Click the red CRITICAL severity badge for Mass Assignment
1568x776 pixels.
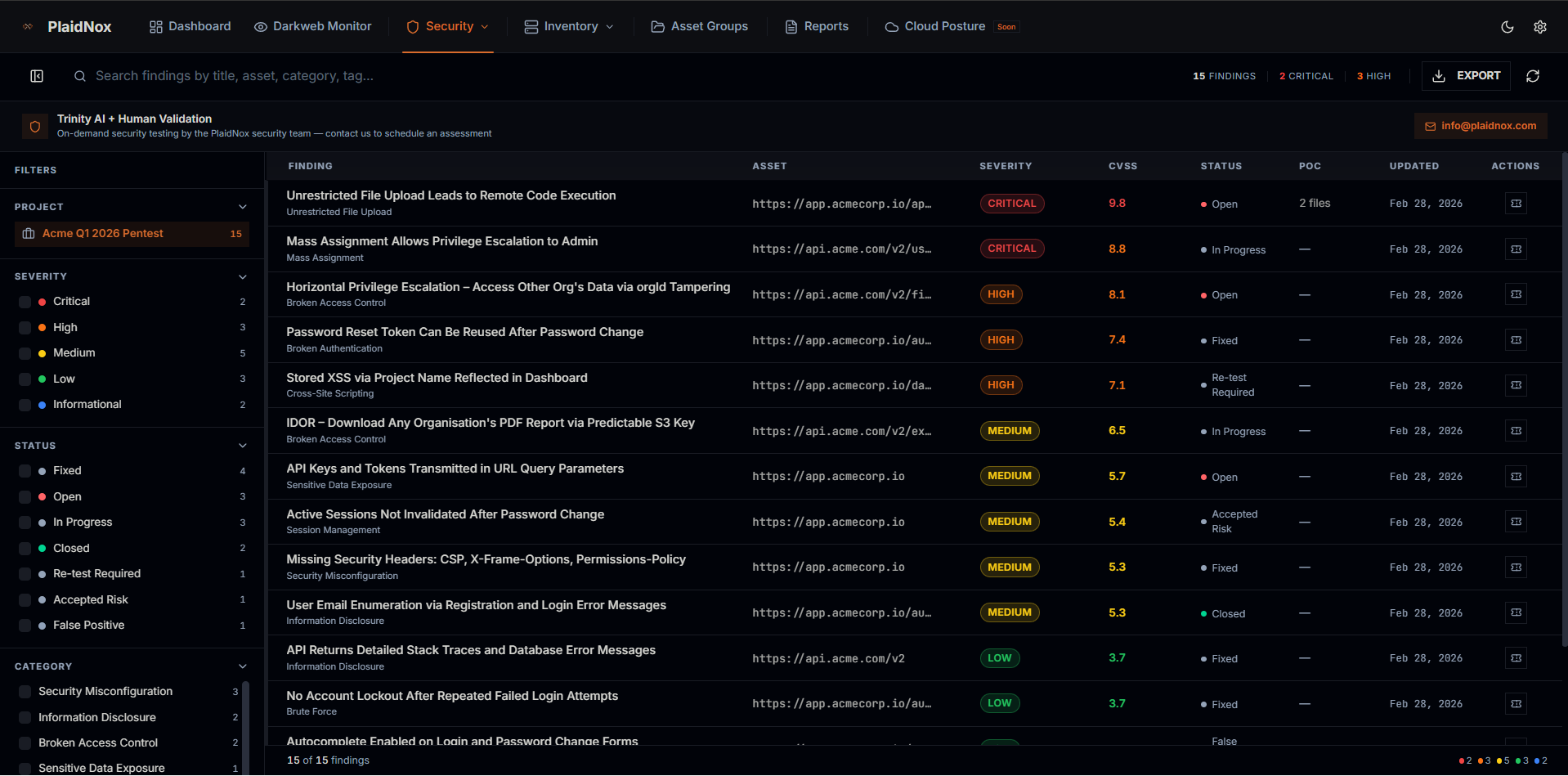click(1011, 249)
